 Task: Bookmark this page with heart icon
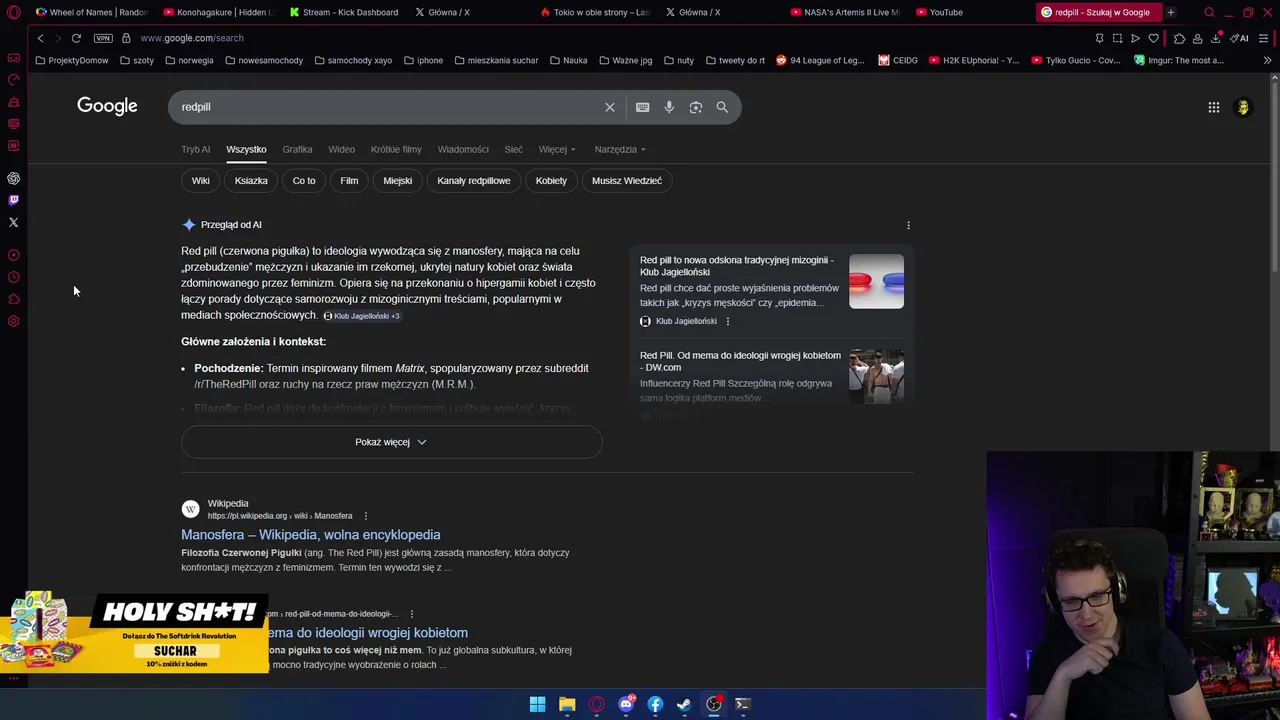(1153, 38)
